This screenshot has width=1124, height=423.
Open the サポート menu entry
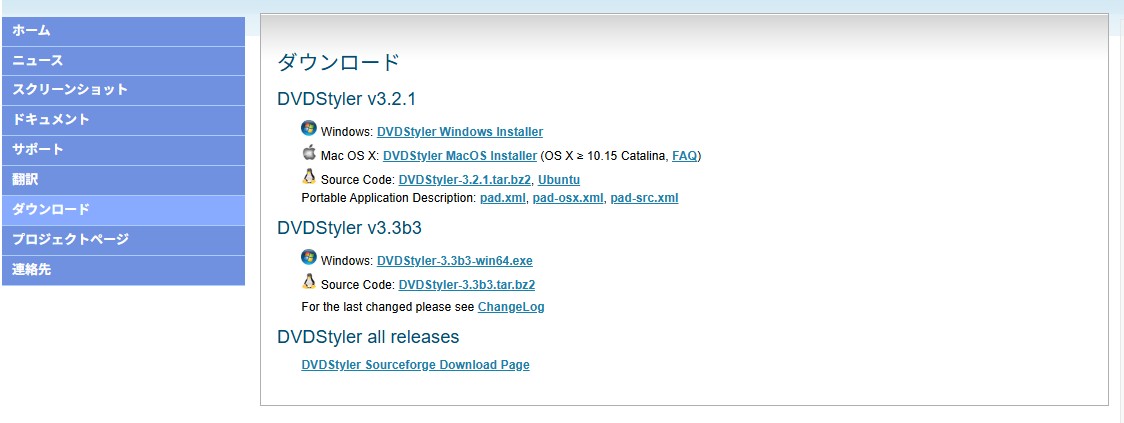[x=123, y=150]
